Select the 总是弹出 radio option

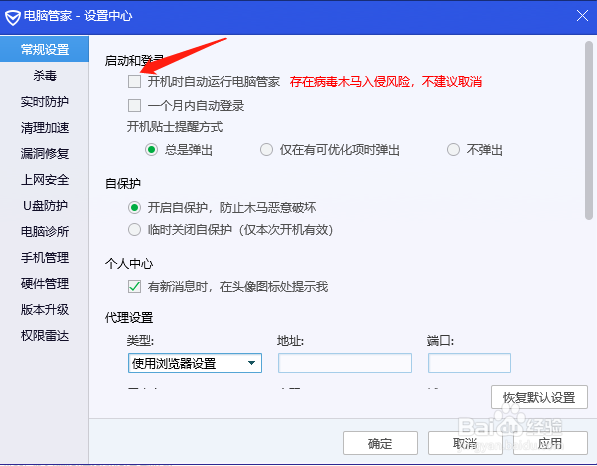(152, 150)
